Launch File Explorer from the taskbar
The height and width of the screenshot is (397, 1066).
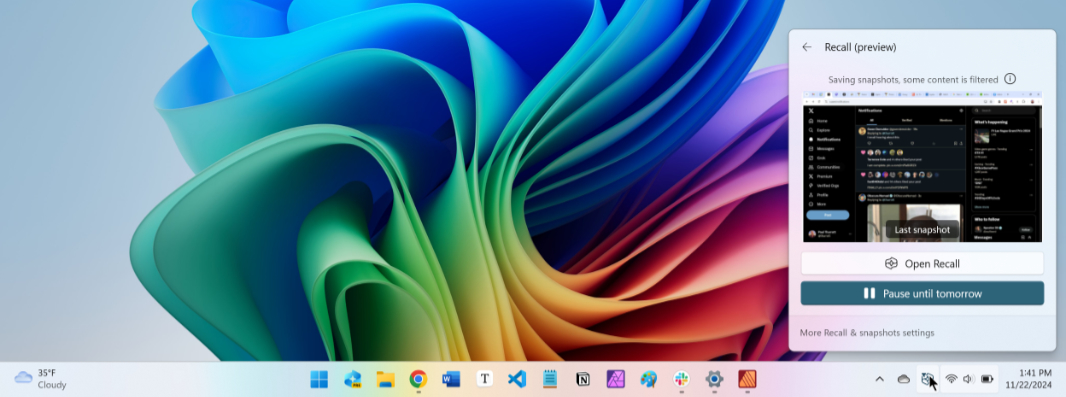(385, 379)
